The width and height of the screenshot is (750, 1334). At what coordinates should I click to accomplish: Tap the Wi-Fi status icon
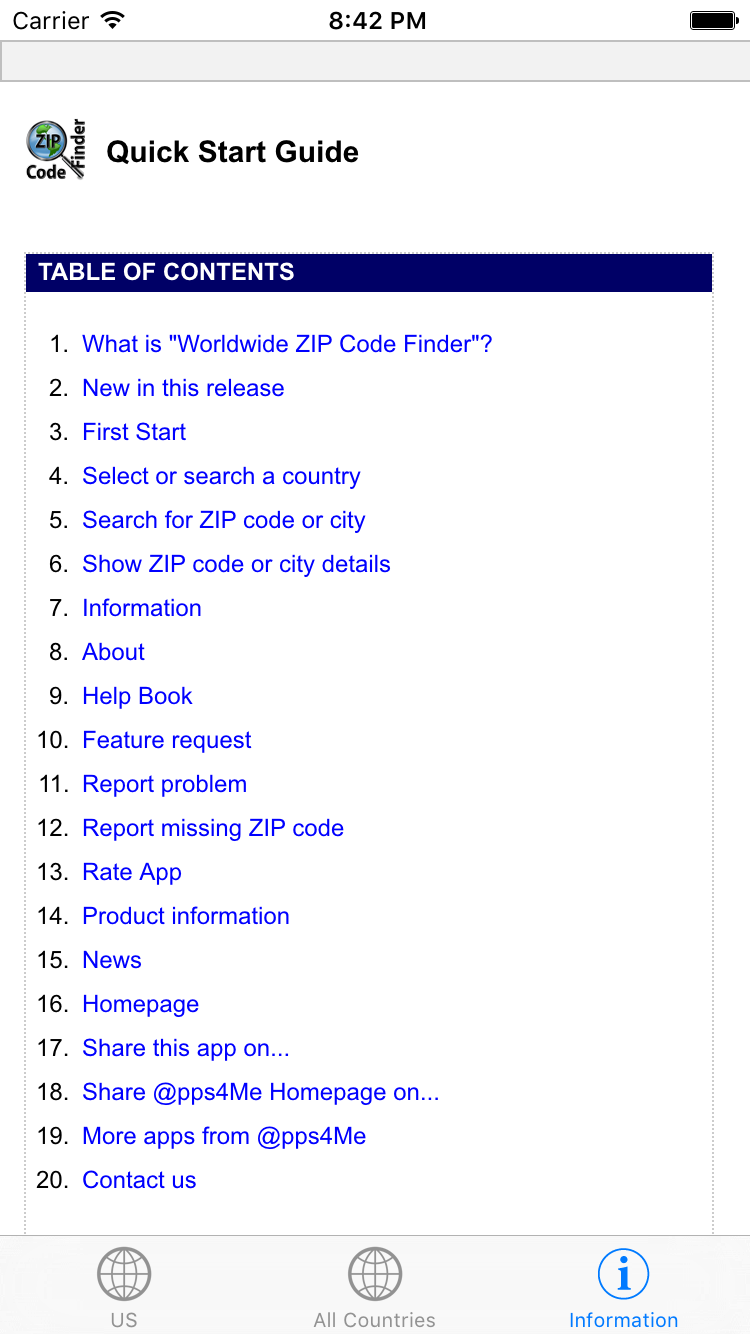tap(114, 20)
